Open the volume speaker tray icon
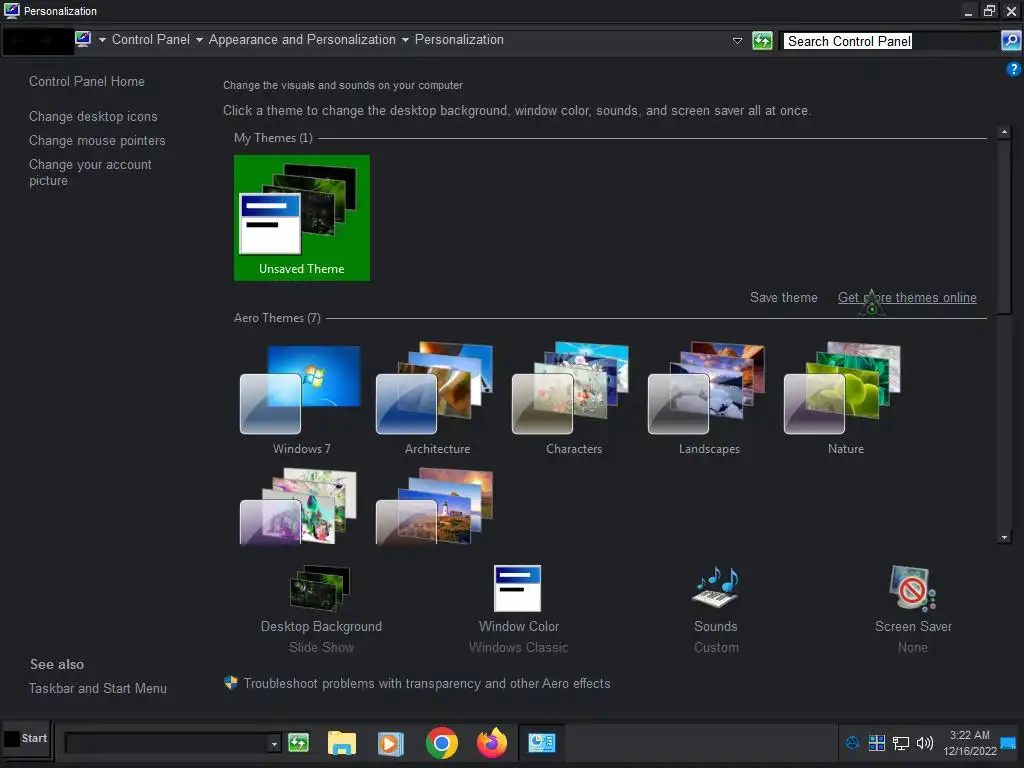1024x768 pixels. click(x=925, y=743)
